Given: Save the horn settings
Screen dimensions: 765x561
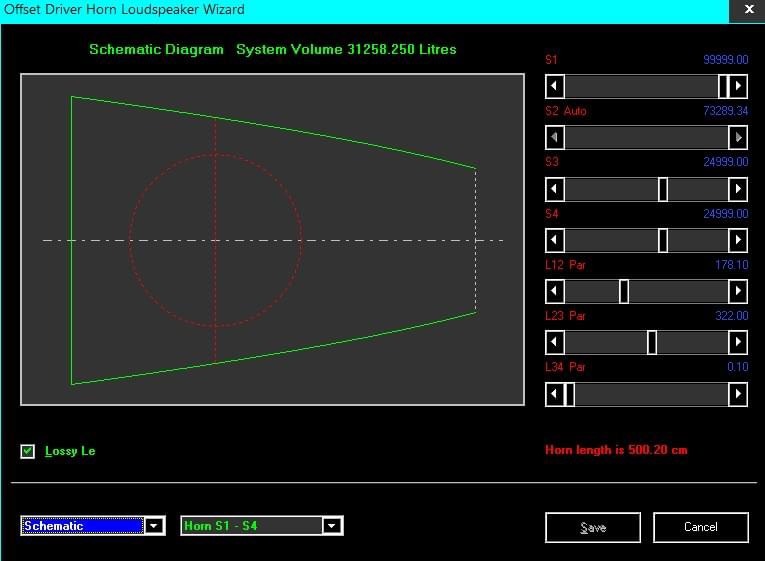Looking at the screenshot, I should click(593, 527).
